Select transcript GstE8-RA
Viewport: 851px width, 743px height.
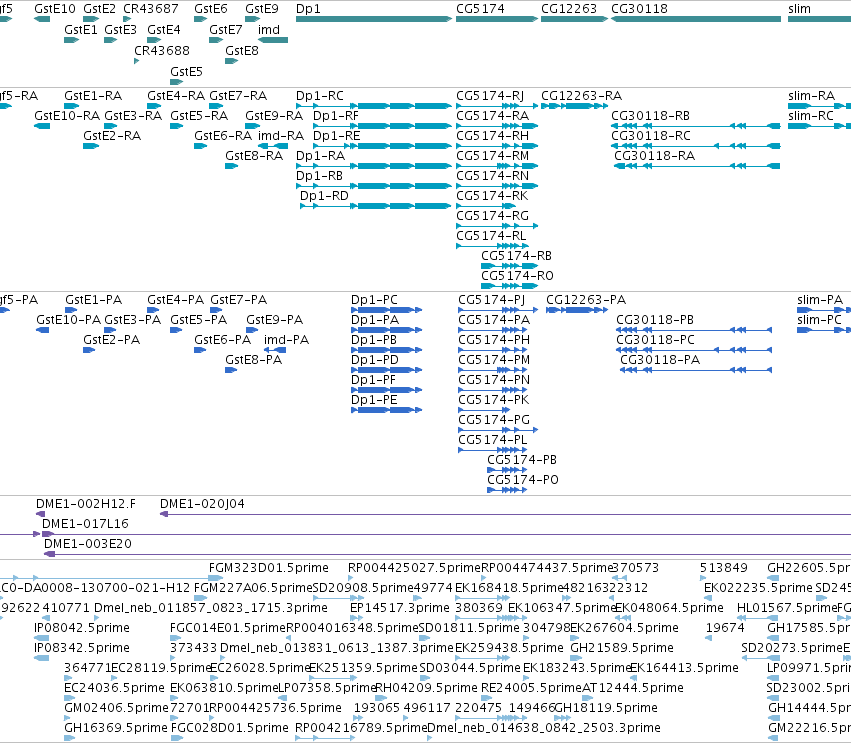click(232, 166)
